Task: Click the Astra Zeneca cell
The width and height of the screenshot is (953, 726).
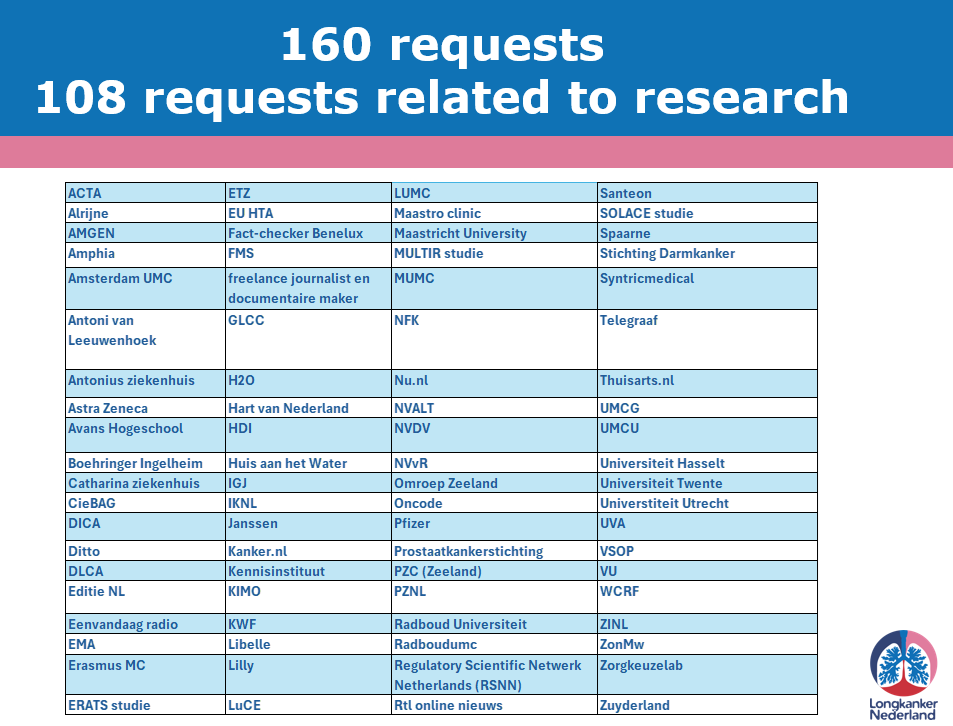Action: pyautogui.click(x=145, y=408)
